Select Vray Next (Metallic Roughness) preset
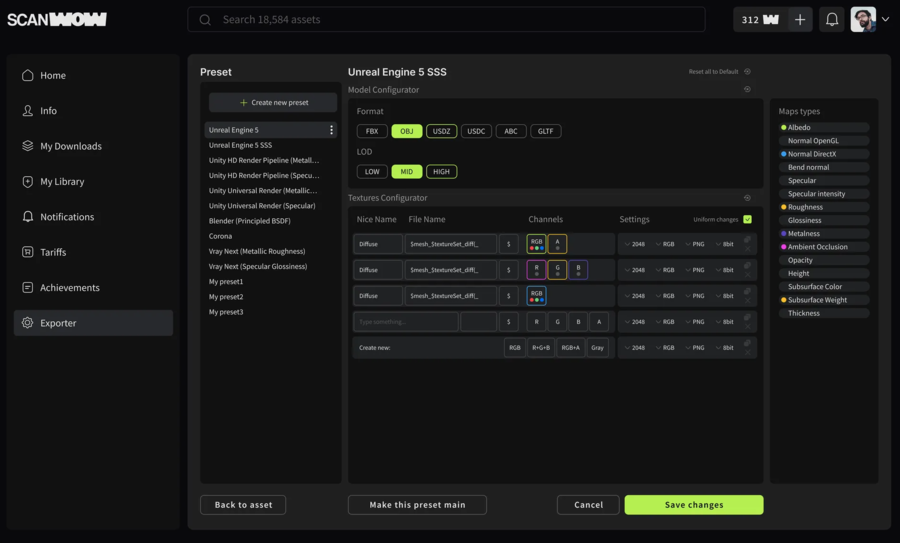The image size is (900, 543). tap(257, 251)
